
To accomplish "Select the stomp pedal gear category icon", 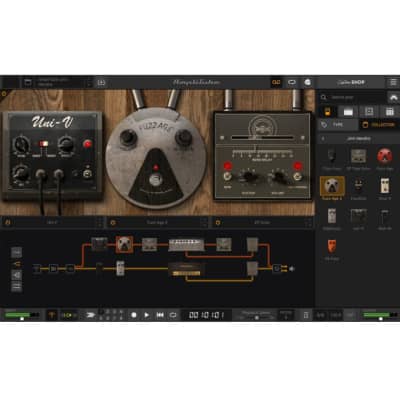I will pyautogui.click(x=327, y=112).
